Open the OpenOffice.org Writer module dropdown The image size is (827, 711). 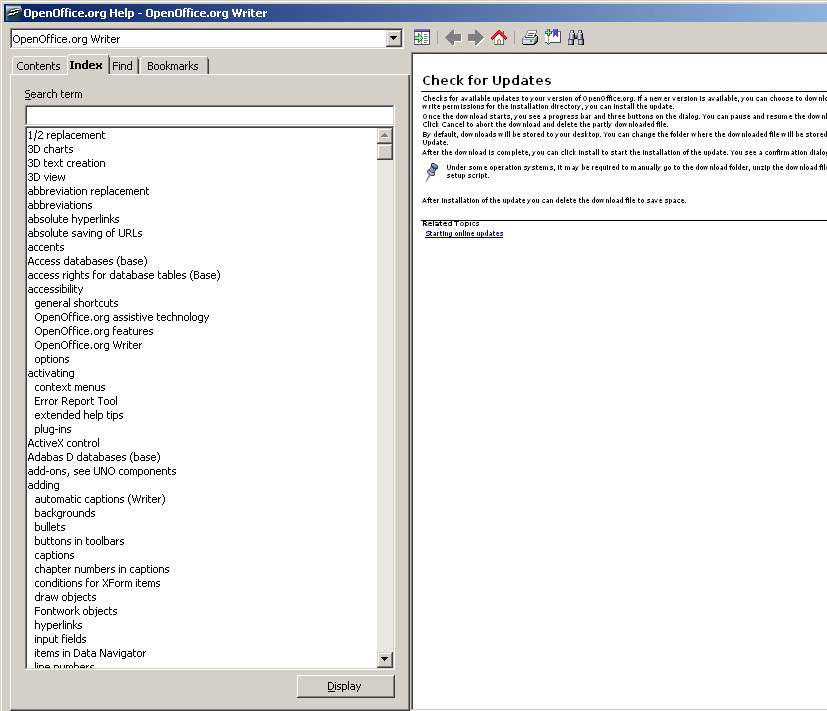click(393, 39)
